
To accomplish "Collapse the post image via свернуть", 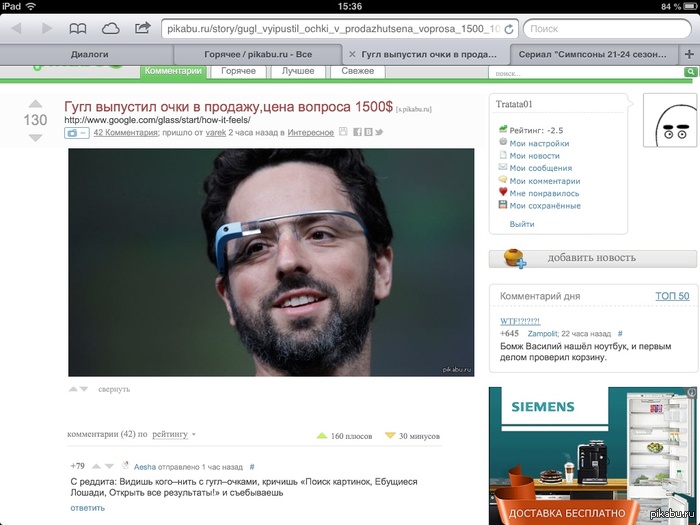I will pyautogui.click(x=114, y=389).
